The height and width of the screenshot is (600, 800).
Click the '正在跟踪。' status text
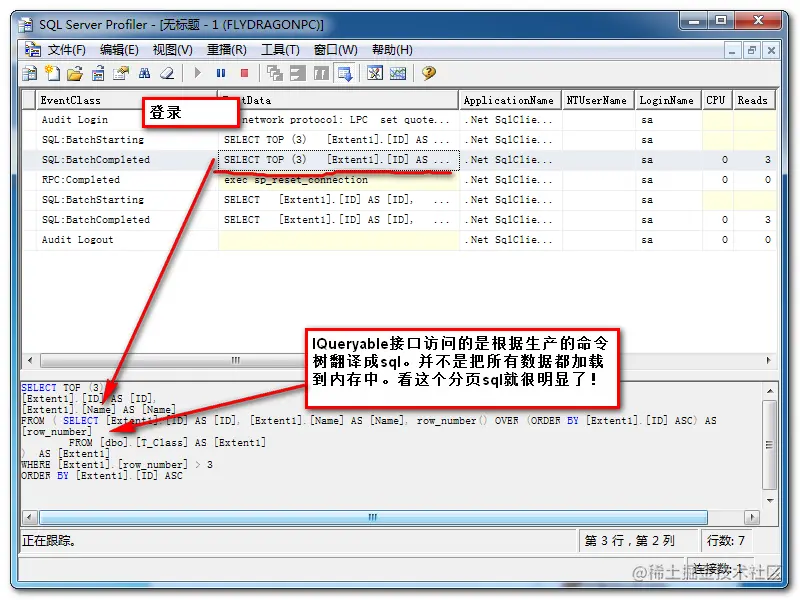(x=49, y=541)
